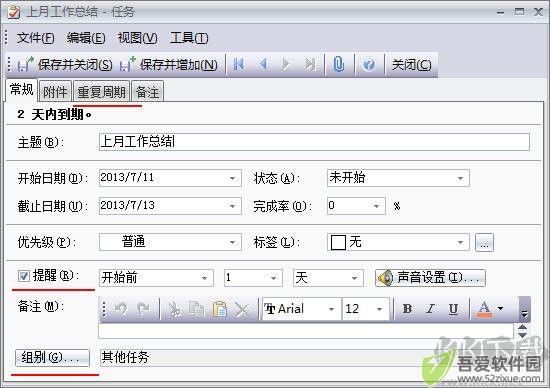Expand the 开始日期 date dropdown

pos(232,178)
